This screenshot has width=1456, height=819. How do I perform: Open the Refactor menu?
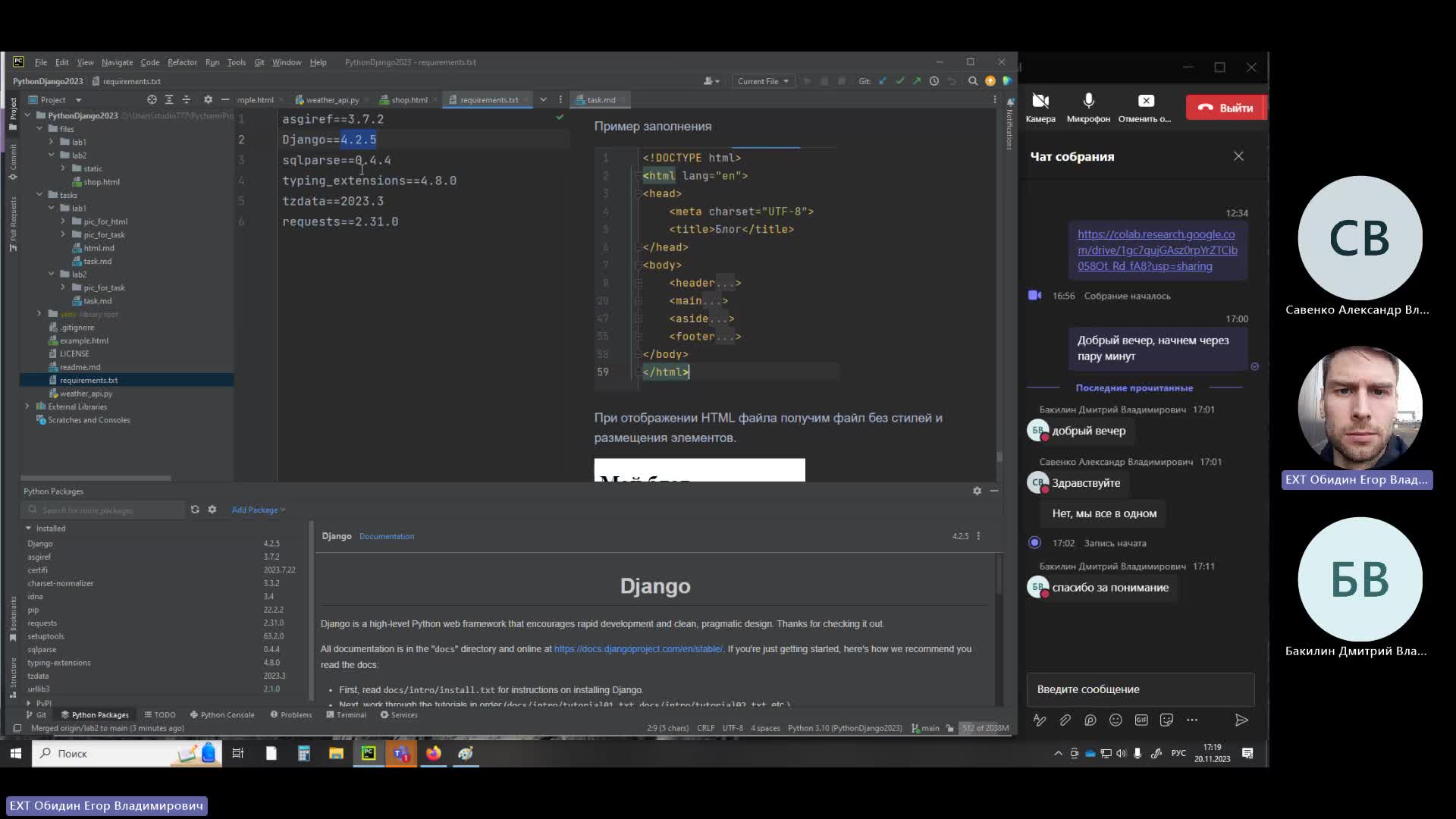[x=182, y=62]
